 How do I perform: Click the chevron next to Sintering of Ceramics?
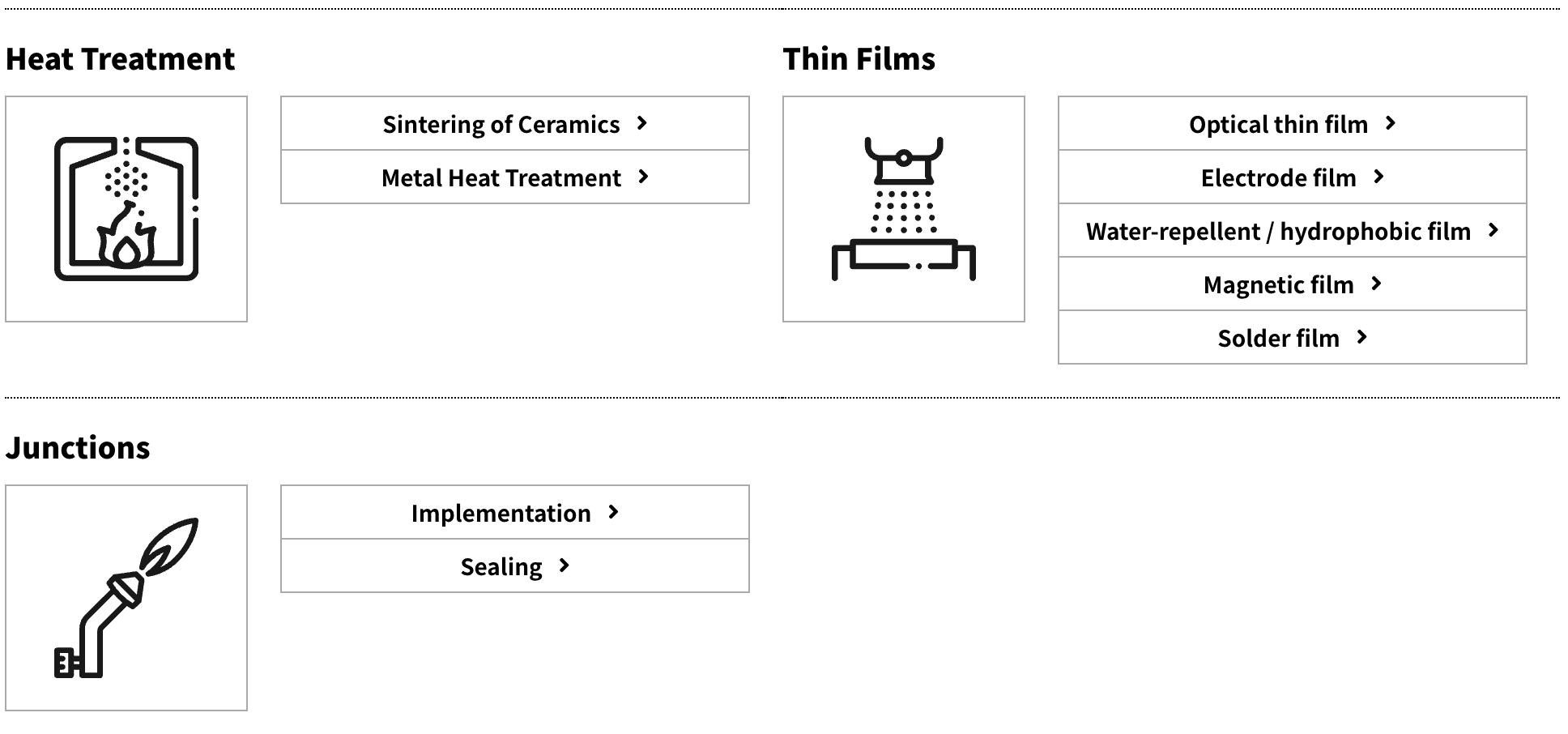[x=642, y=123]
